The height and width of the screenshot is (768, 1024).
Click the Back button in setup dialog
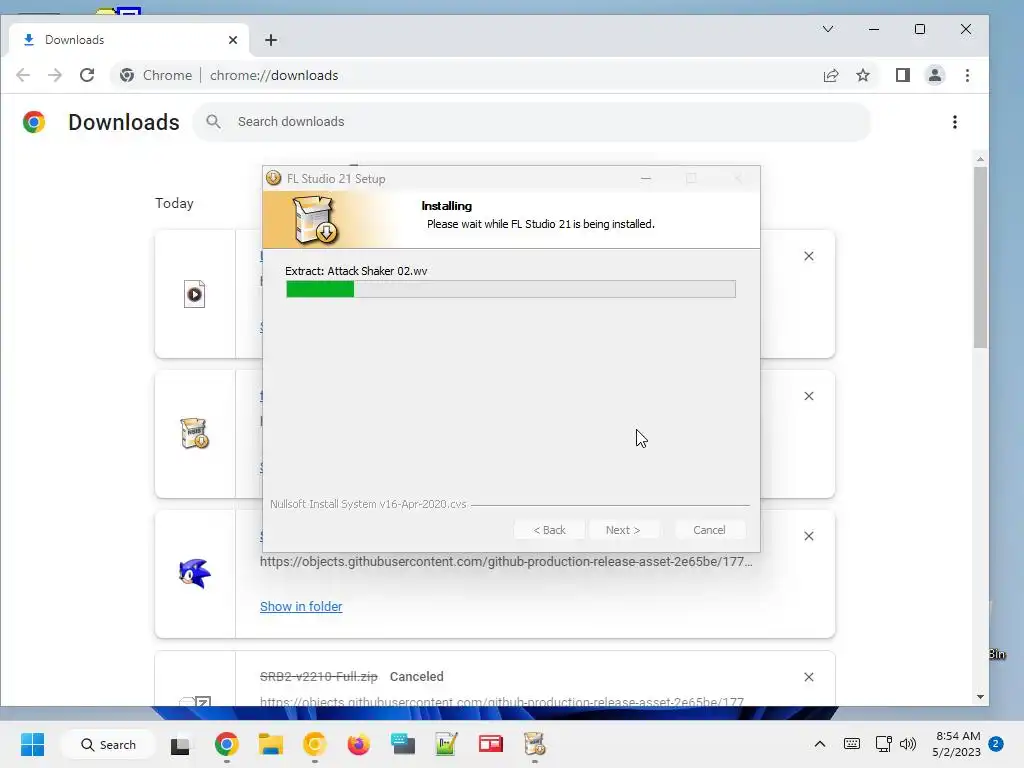point(549,530)
